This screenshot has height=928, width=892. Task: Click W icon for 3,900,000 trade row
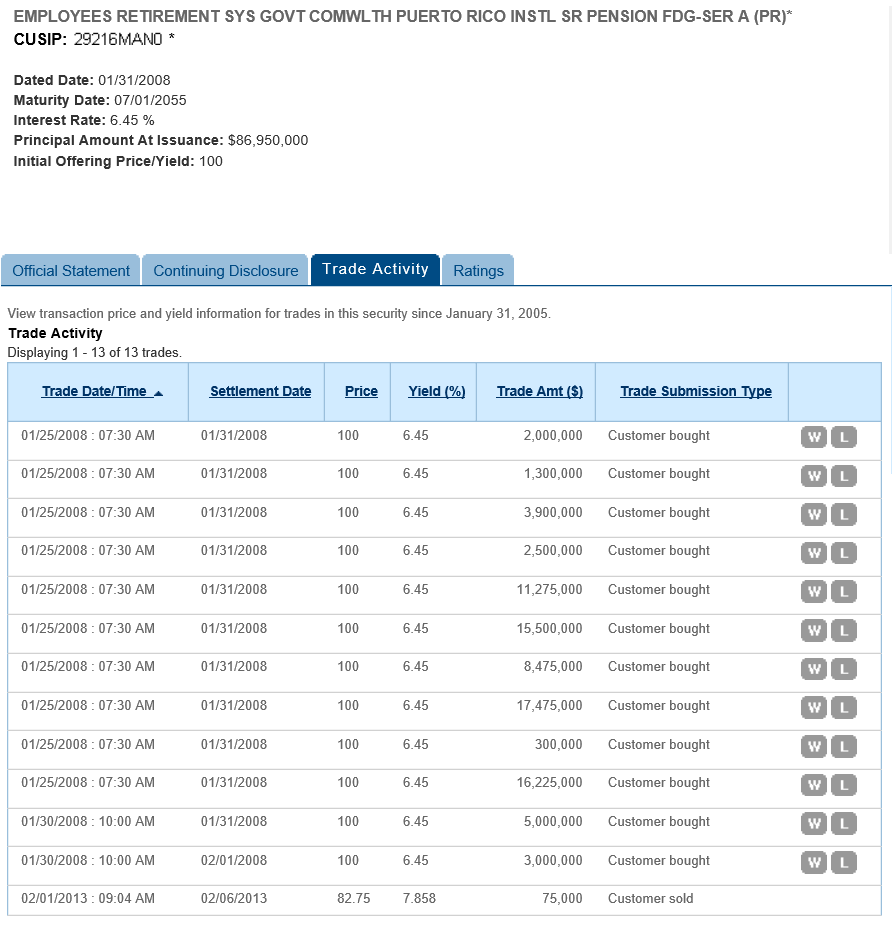click(814, 514)
